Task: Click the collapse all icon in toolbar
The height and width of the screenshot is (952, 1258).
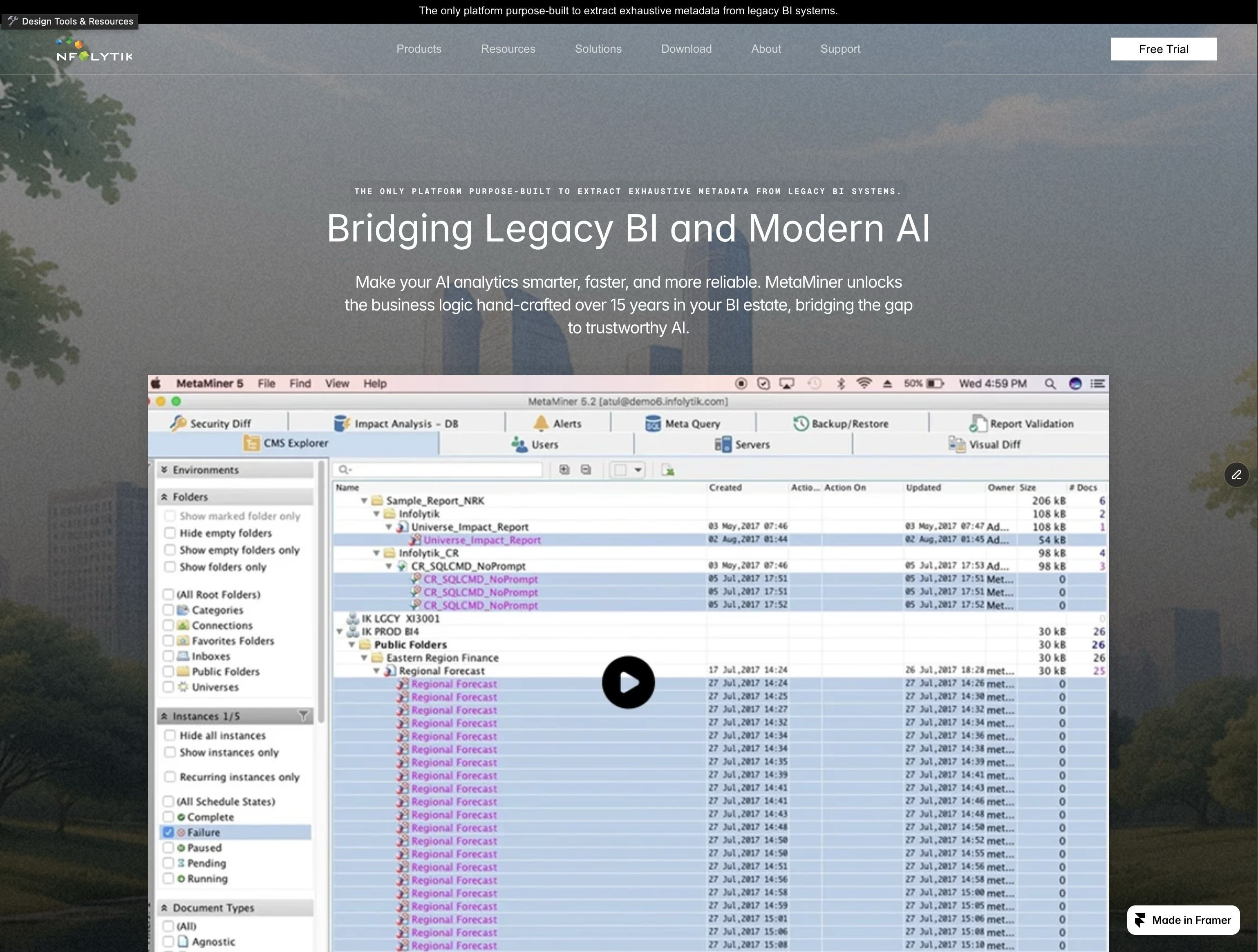Action: tap(586, 470)
